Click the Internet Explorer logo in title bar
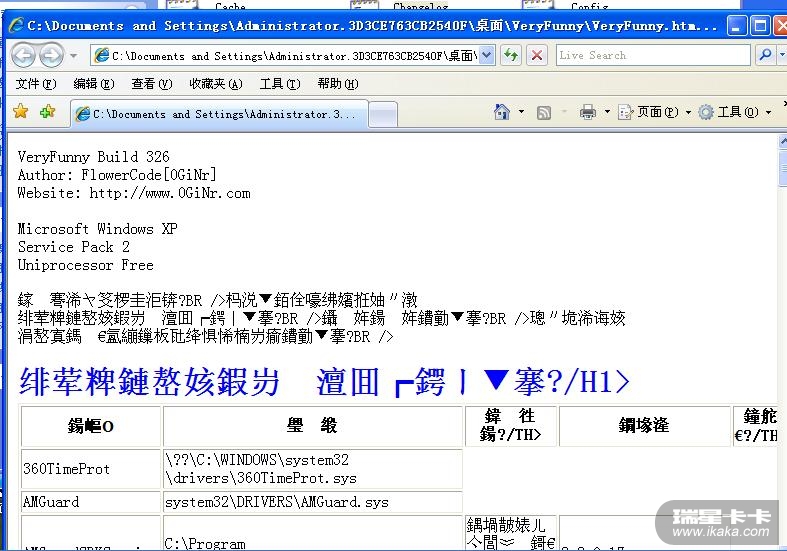The width and height of the screenshot is (787, 551). pyautogui.click(x=16, y=25)
